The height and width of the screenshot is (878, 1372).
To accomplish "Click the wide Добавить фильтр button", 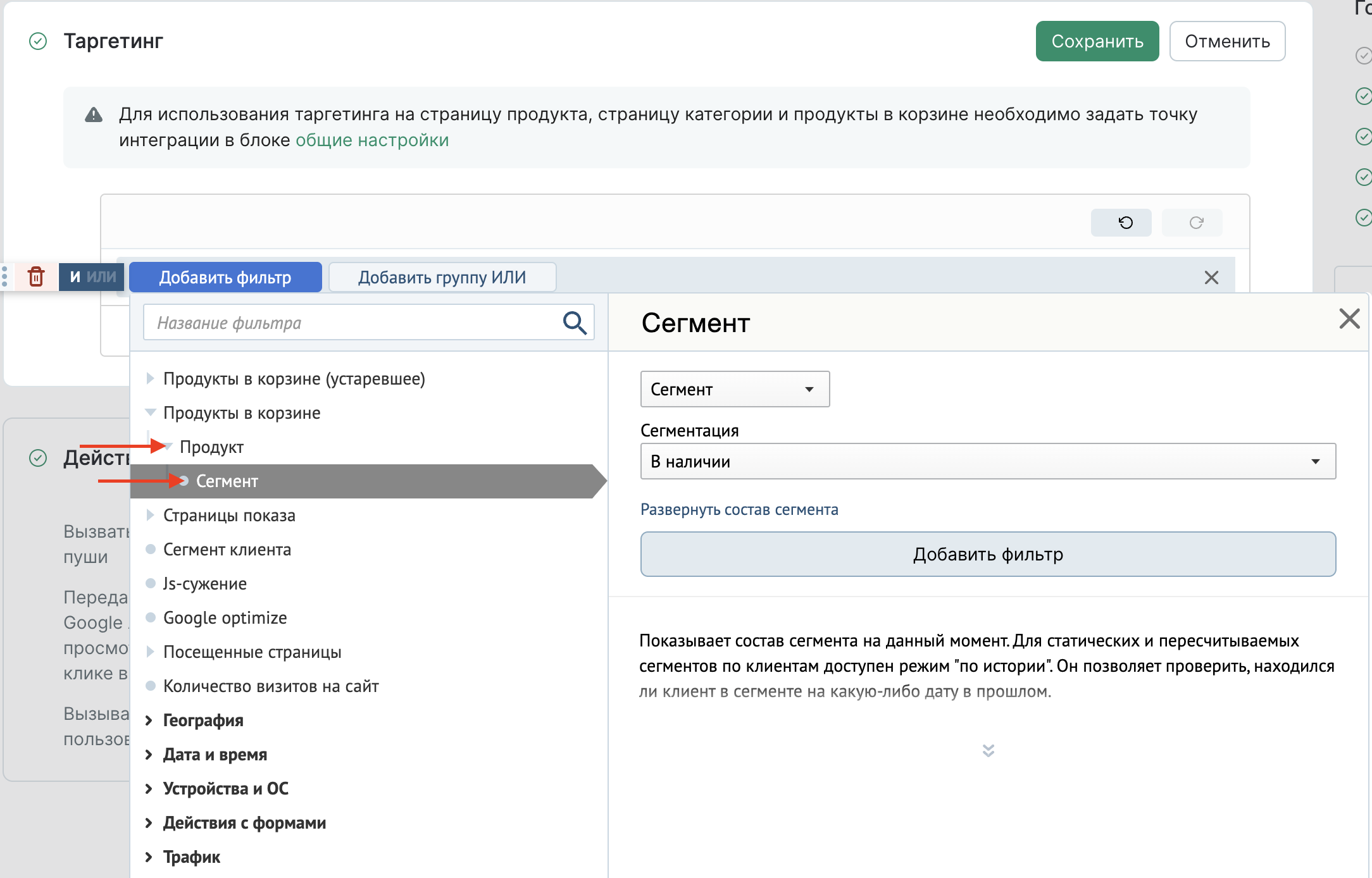I will pos(988,554).
